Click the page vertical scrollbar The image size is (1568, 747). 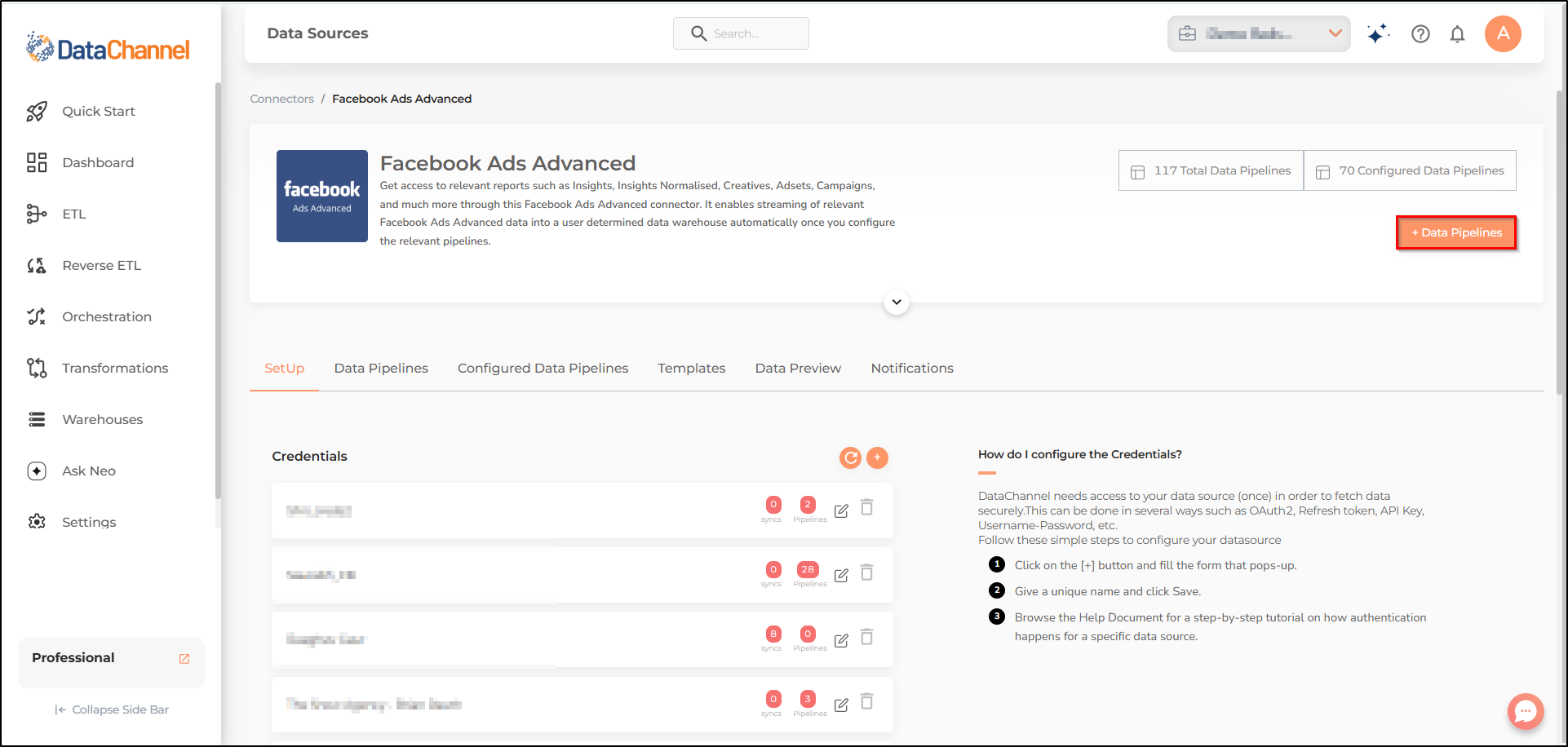coord(1560,242)
